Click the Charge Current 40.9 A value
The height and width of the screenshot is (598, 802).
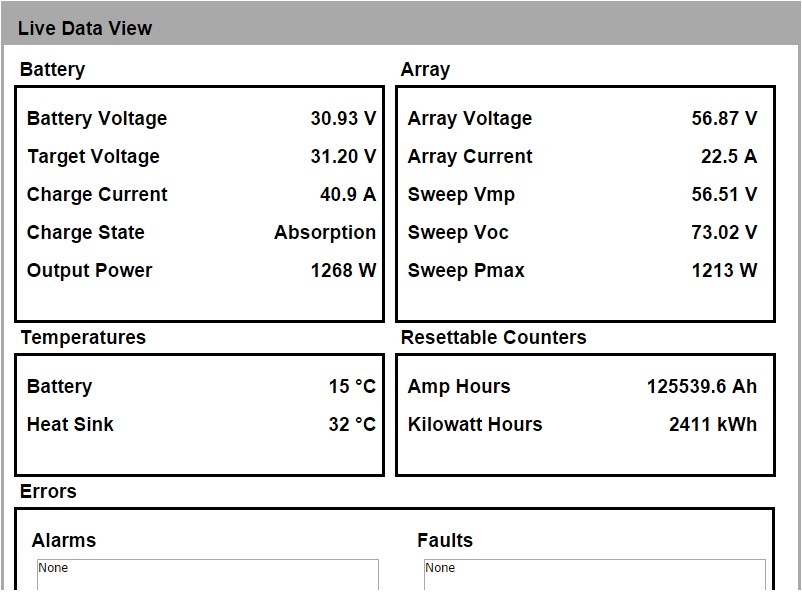pyautogui.click(x=348, y=194)
